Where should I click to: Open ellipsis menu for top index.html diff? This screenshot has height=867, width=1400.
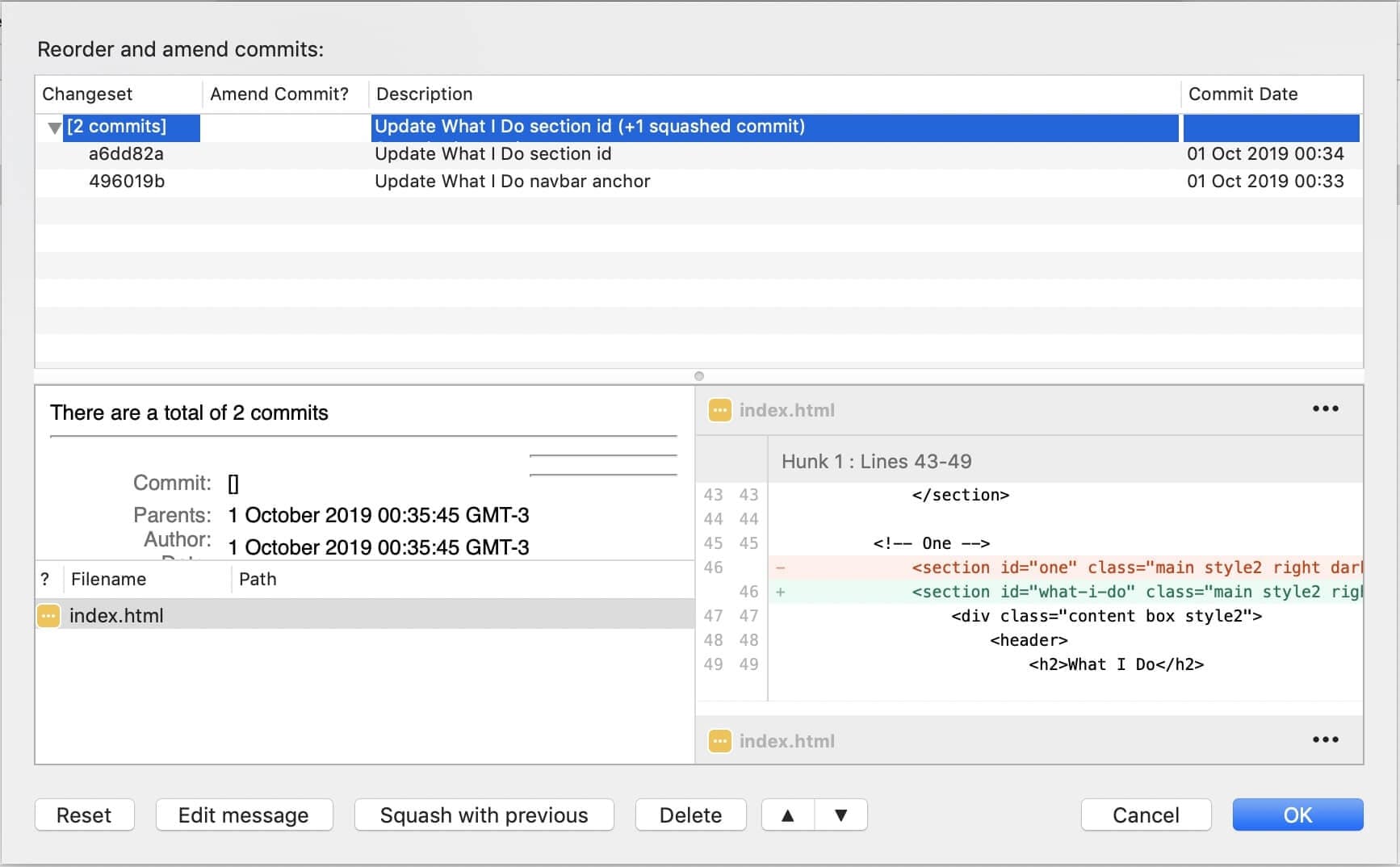pyautogui.click(x=1325, y=409)
